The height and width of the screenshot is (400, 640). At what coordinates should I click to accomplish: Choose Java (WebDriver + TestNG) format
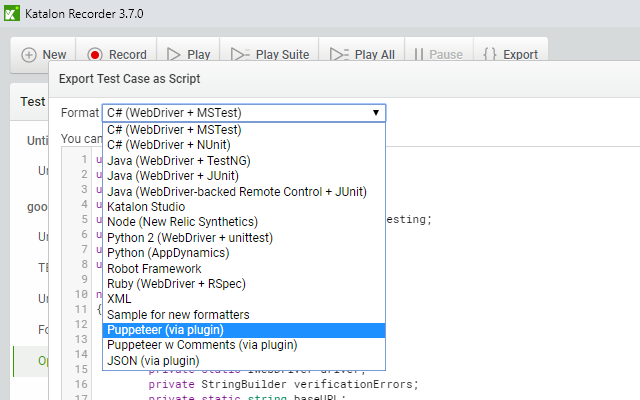click(x=244, y=160)
